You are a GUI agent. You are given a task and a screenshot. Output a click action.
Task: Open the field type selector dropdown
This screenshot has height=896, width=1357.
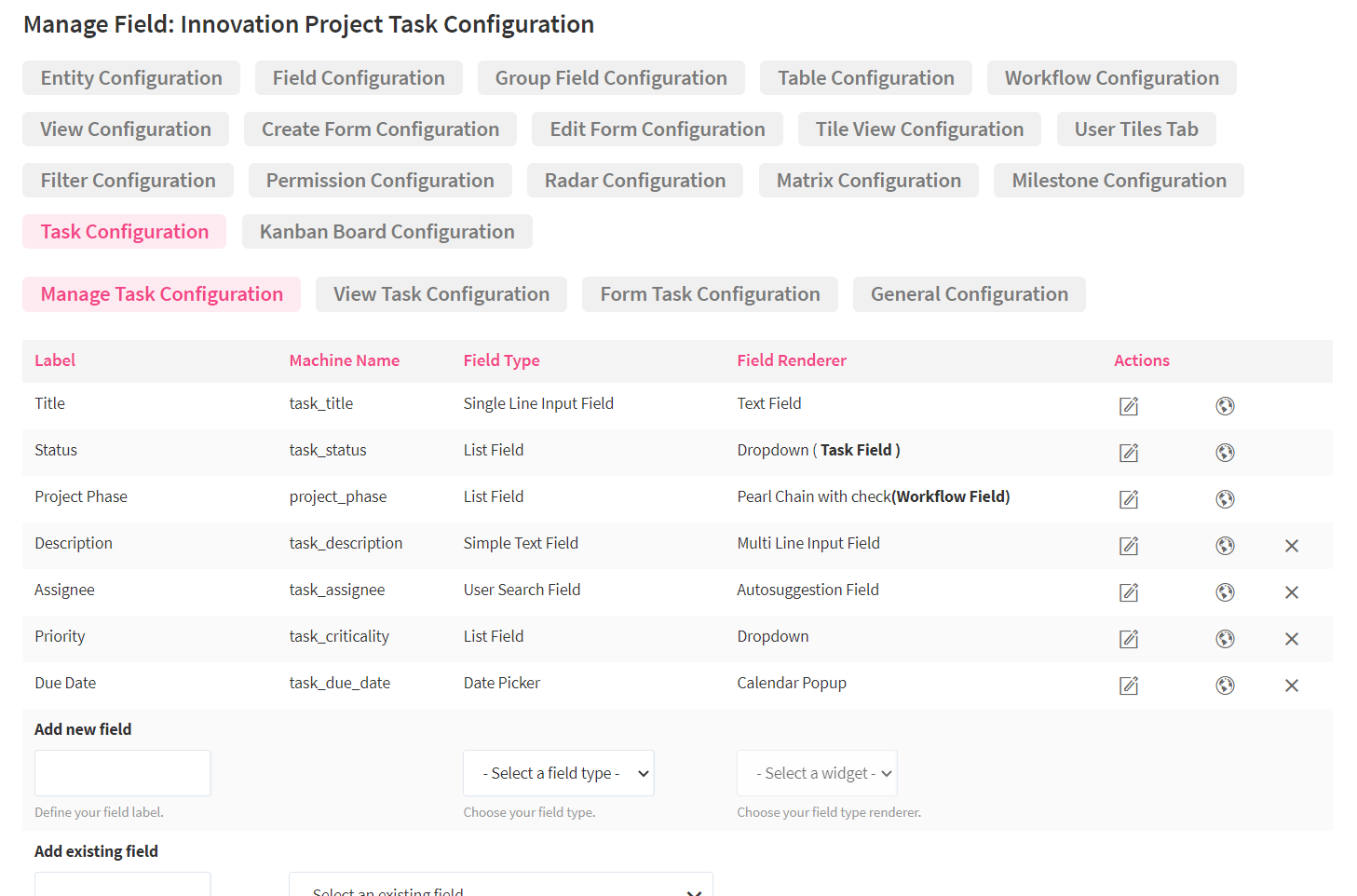tap(558, 772)
